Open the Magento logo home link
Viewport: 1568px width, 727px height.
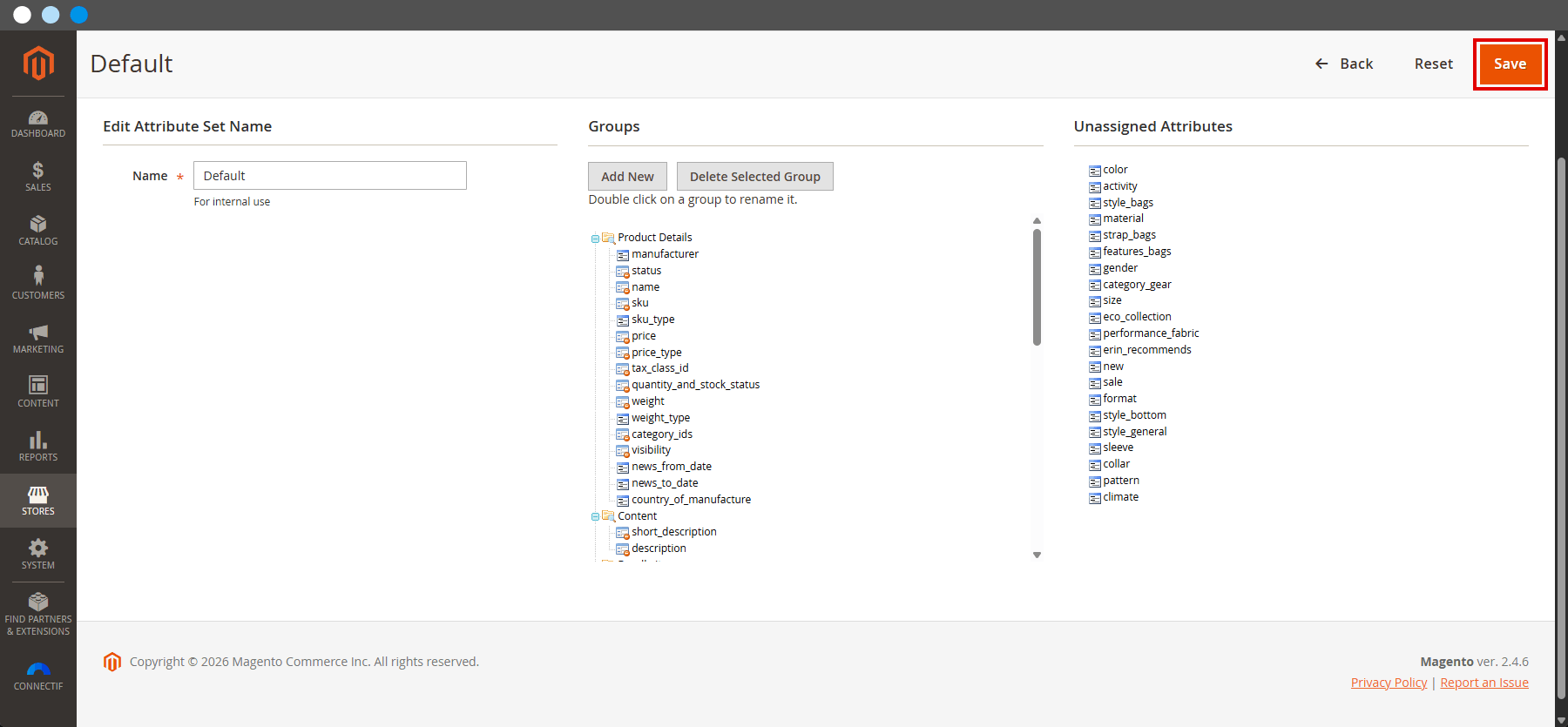[38, 64]
